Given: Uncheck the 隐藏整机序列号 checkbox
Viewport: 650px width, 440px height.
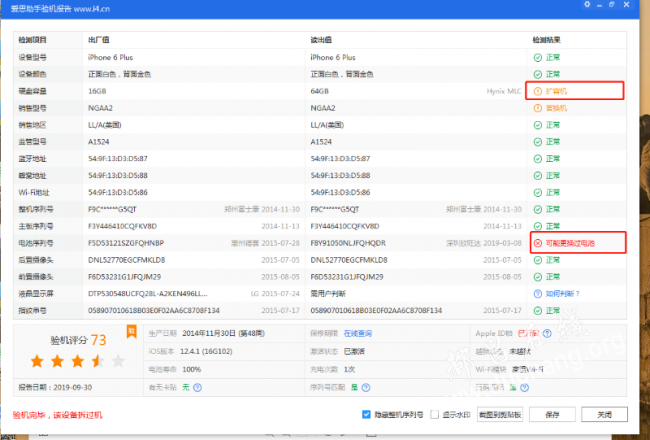Looking at the screenshot, I should [366, 414].
